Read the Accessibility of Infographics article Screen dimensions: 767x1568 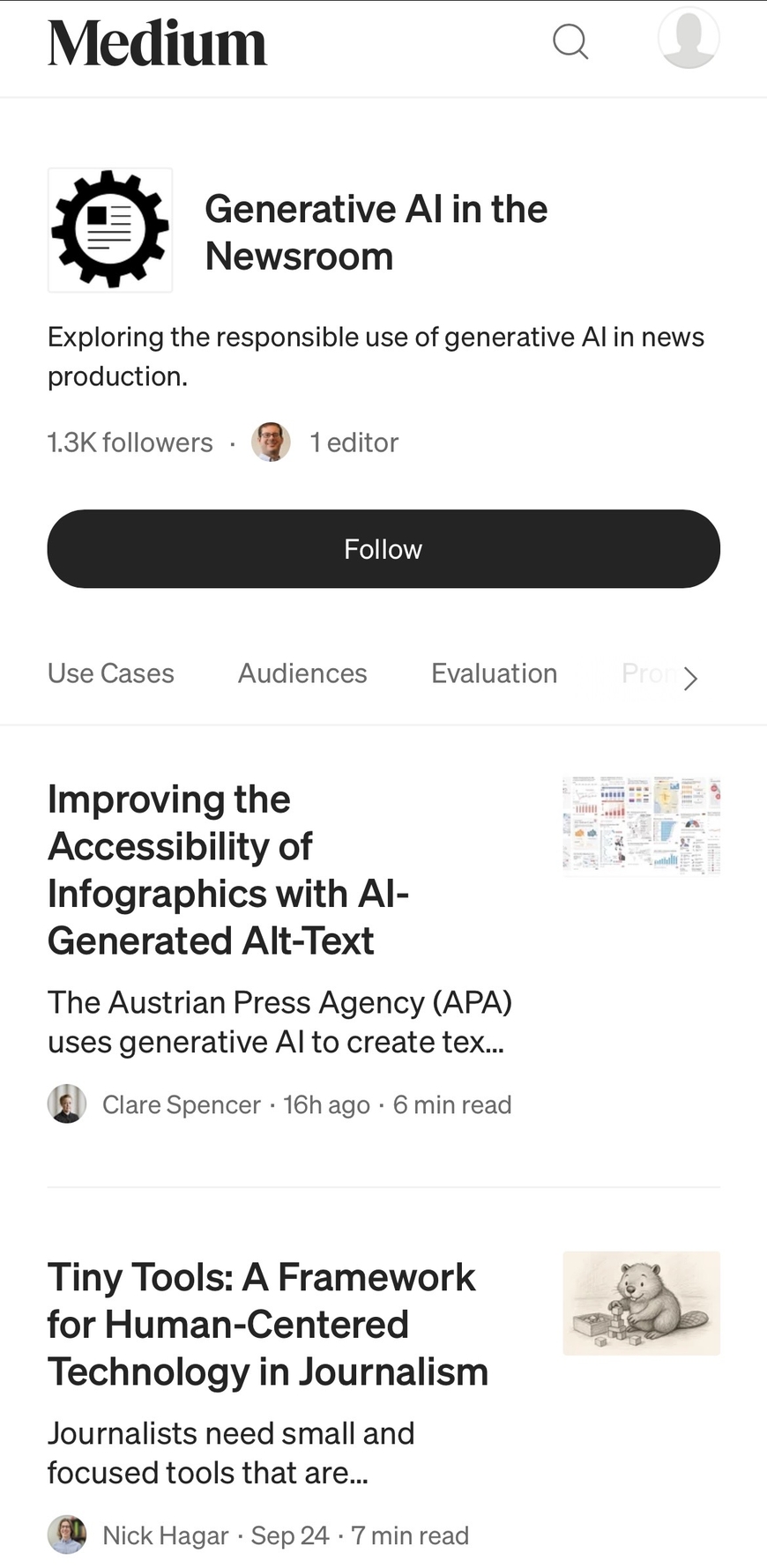click(x=227, y=870)
